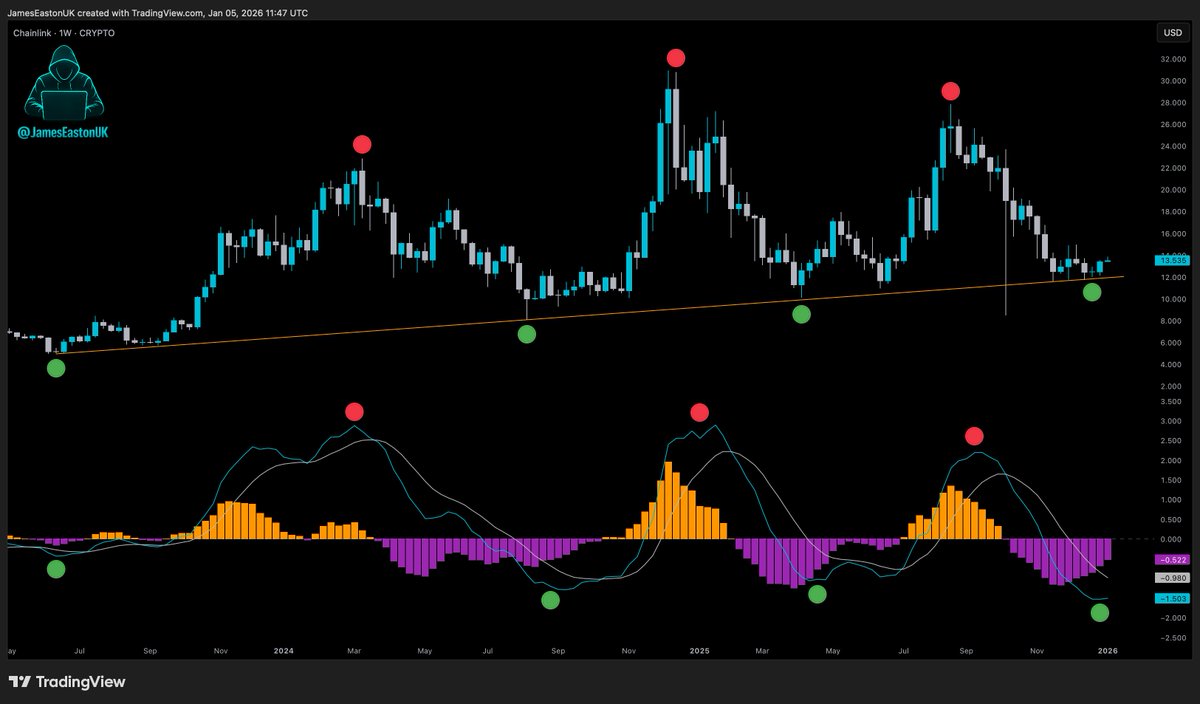
Task: Click the Chainlink · 1W · CRYPTO symbol title
Action: (62, 33)
